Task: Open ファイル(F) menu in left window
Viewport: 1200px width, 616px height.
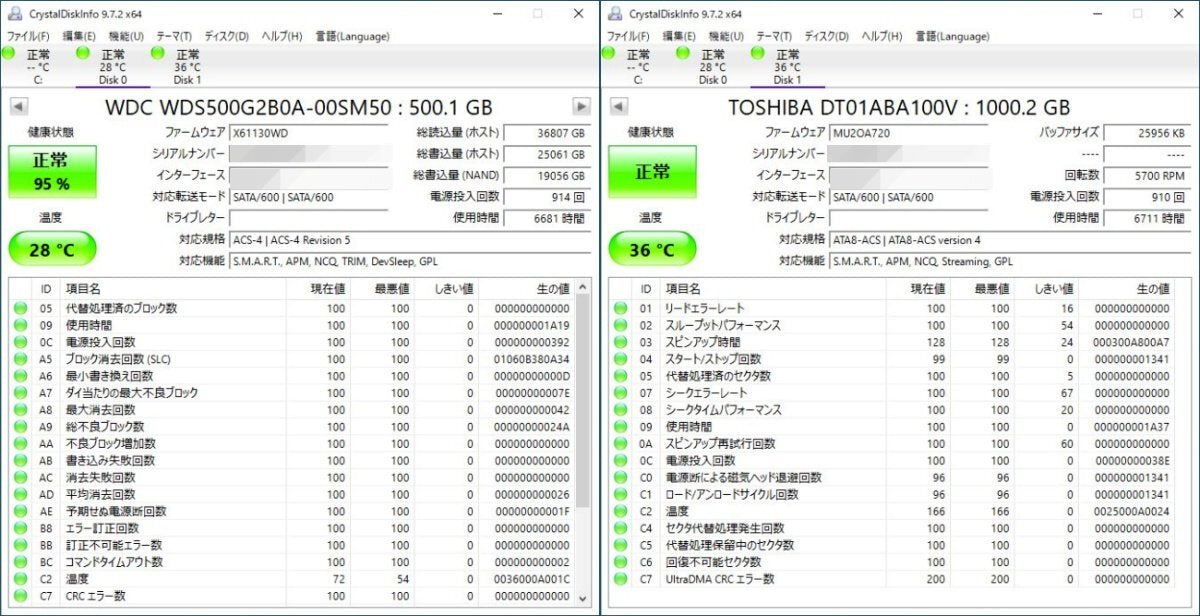Action: 27,36
